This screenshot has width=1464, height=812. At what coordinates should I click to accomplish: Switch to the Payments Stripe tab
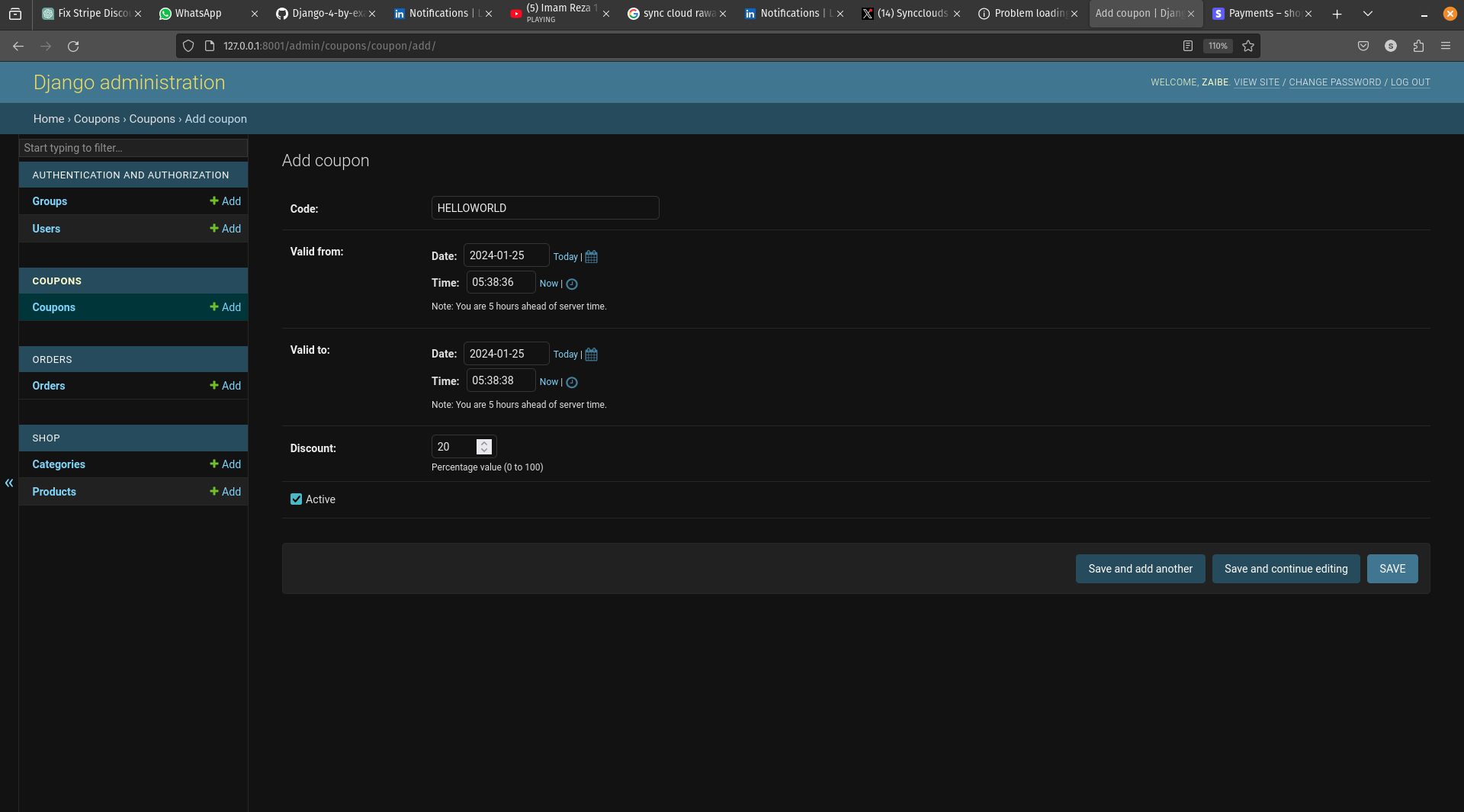[x=1262, y=14]
